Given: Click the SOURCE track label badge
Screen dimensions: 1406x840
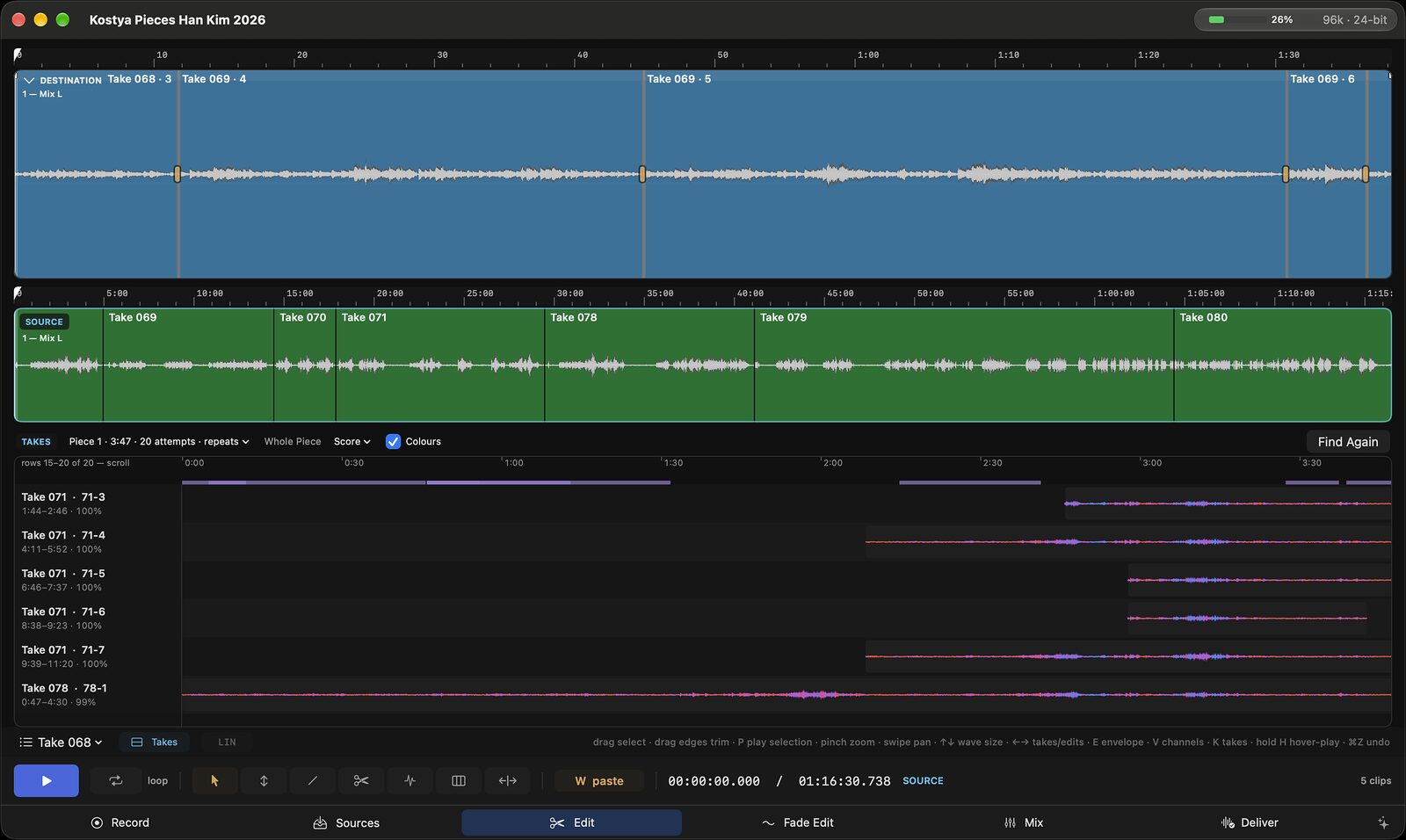Looking at the screenshot, I should (44, 322).
